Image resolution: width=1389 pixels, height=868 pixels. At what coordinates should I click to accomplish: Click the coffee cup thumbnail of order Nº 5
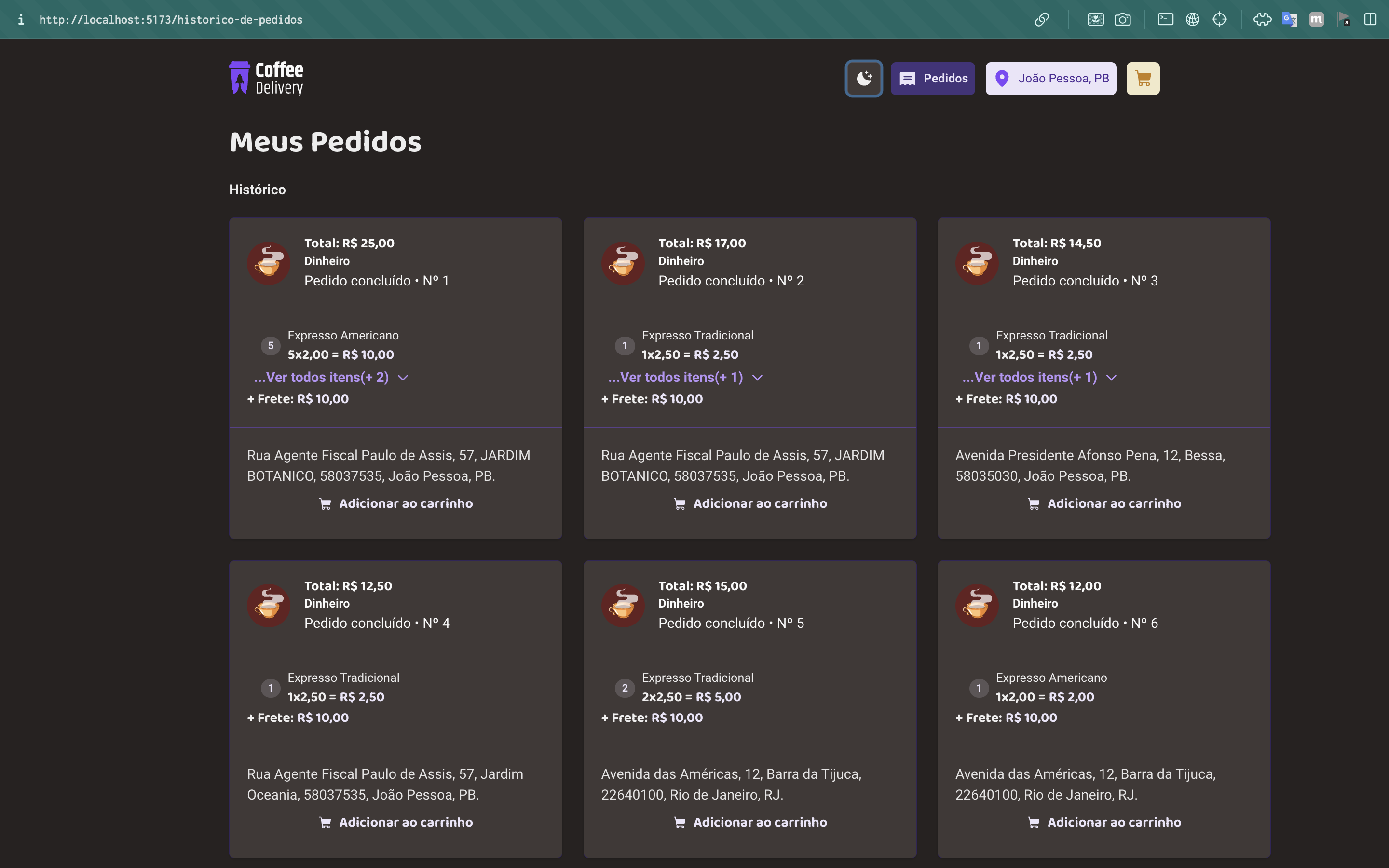[x=622, y=606]
